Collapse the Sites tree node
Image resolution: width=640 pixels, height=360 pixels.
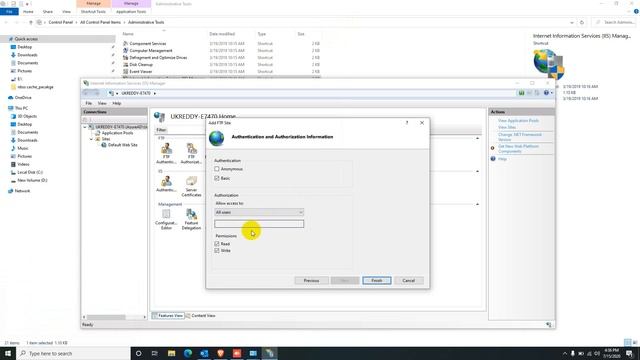click(x=91, y=139)
